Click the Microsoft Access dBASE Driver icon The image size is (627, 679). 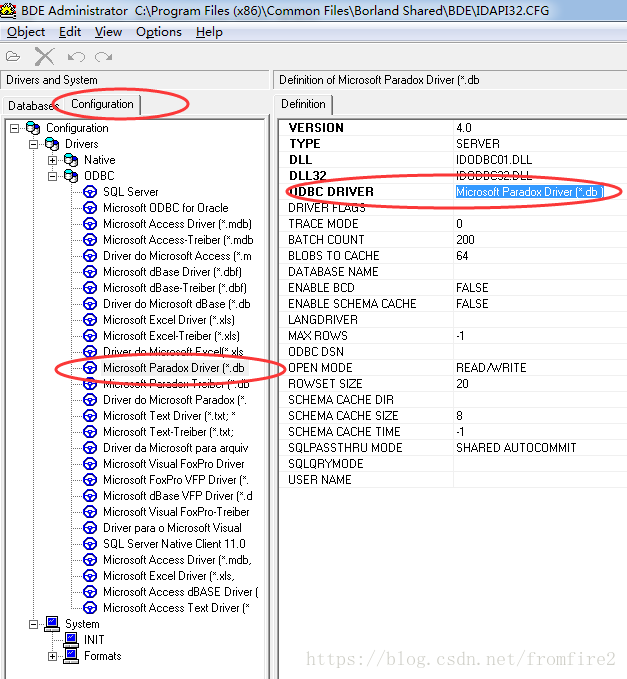tap(90, 592)
